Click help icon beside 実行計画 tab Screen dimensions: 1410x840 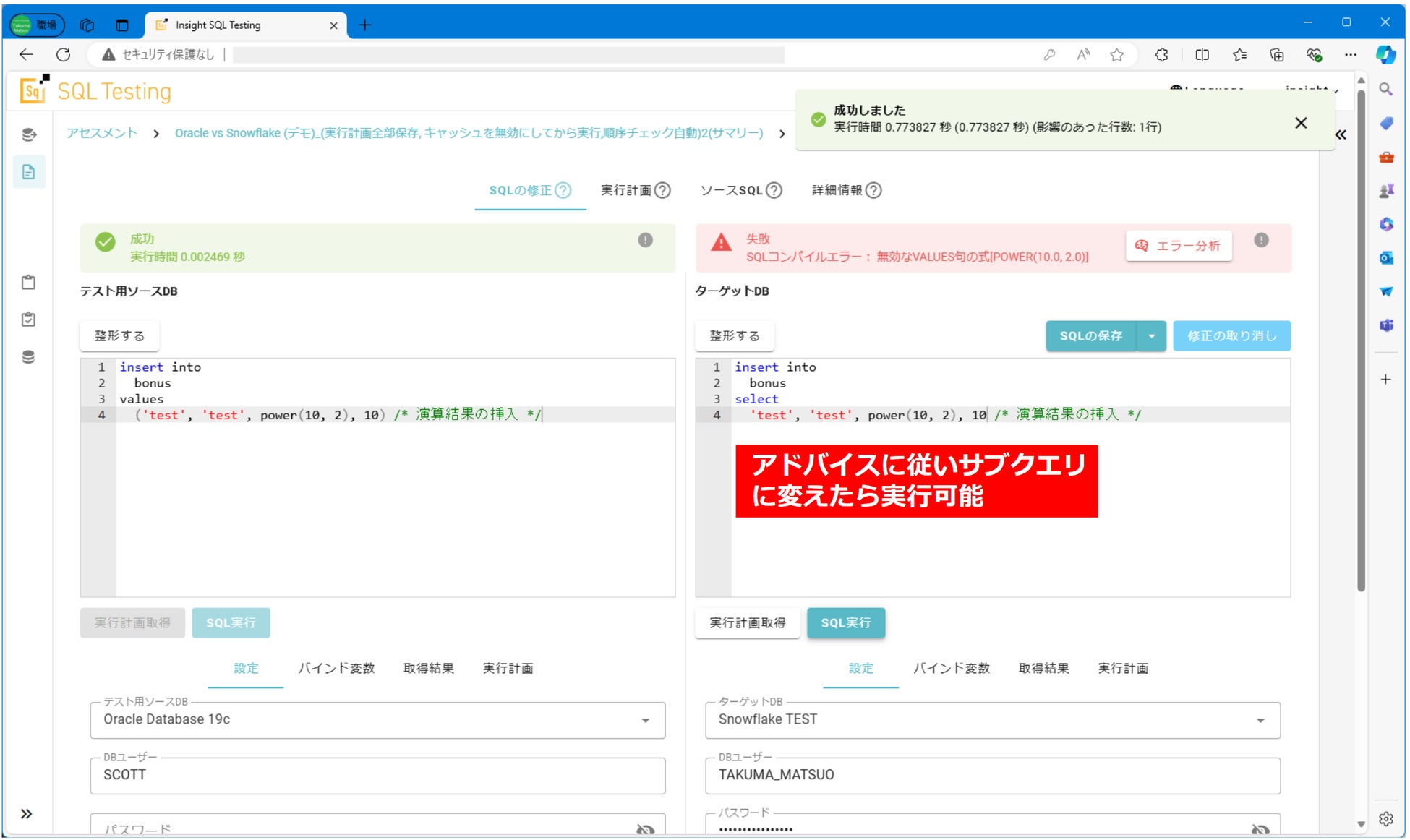(662, 190)
